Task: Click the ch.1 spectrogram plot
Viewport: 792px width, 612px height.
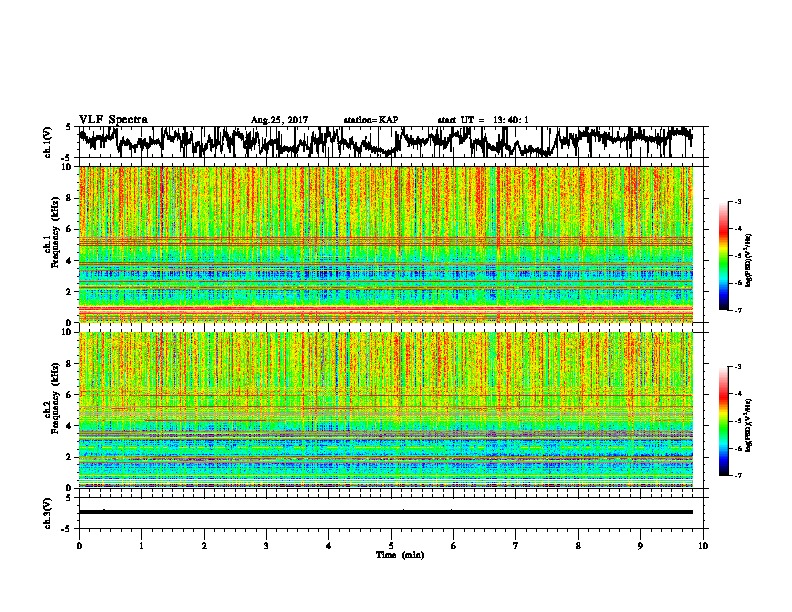Action: tap(386, 244)
